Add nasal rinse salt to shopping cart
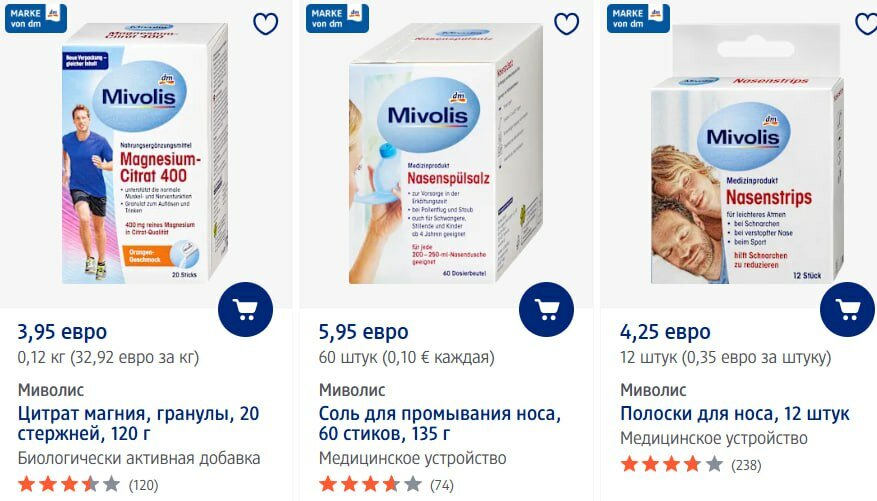This screenshot has height=501, width=877. [546, 309]
